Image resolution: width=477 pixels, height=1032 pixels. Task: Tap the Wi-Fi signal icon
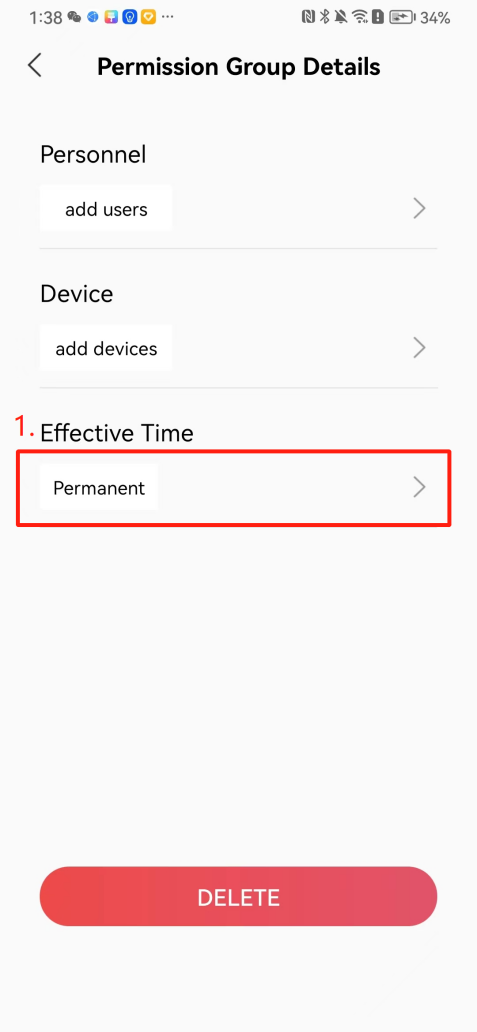click(359, 18)
